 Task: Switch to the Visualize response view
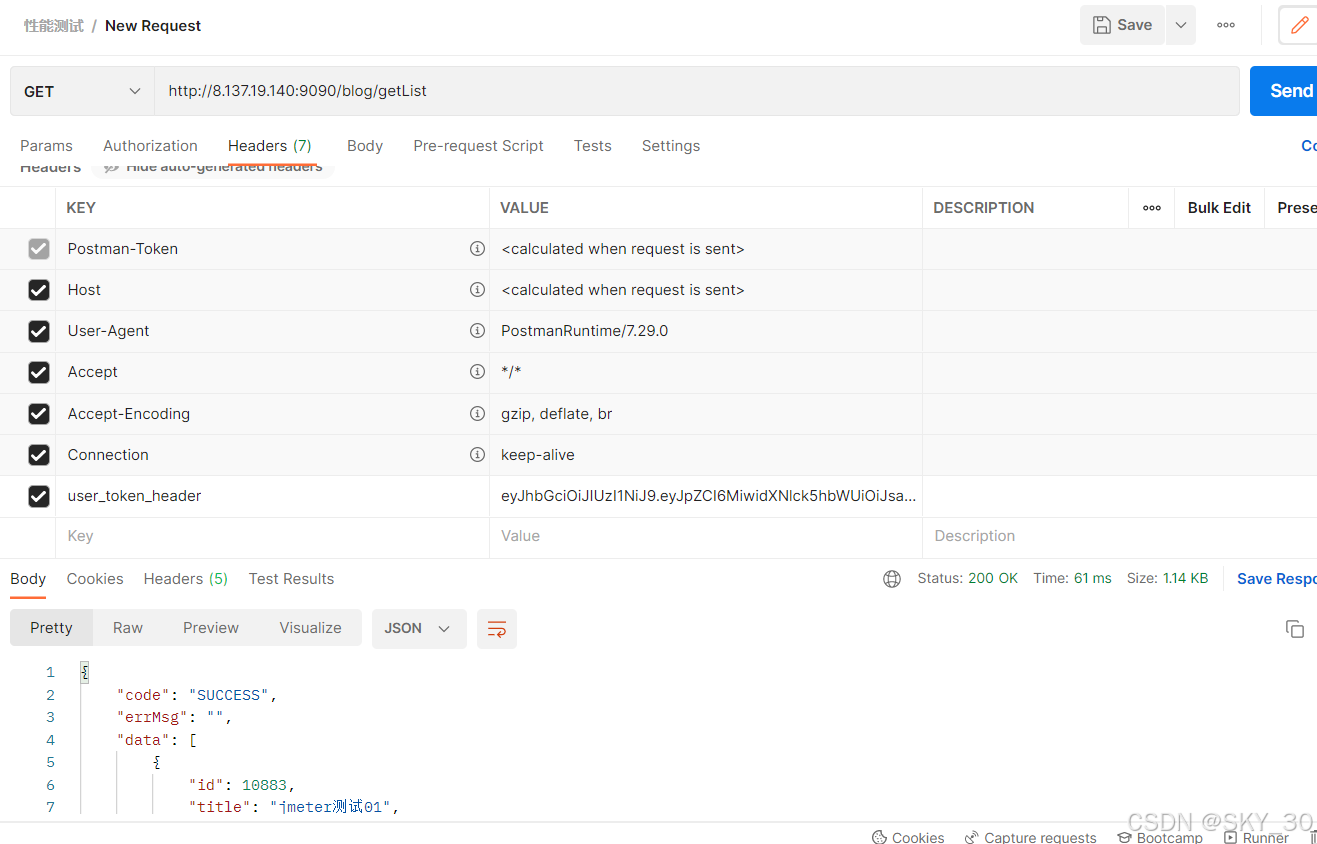coord(310,628)
